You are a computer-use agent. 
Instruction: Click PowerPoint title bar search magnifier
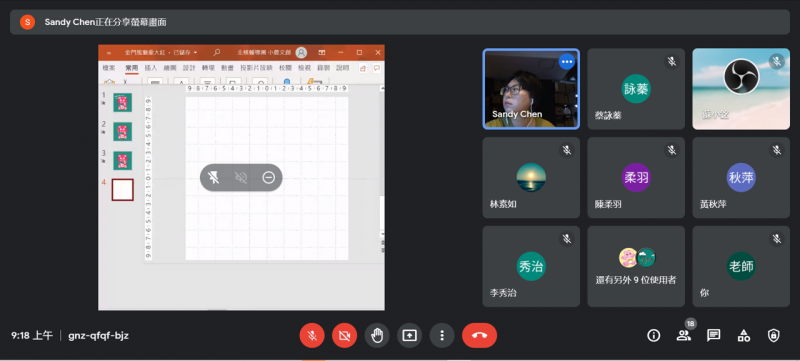217,52
